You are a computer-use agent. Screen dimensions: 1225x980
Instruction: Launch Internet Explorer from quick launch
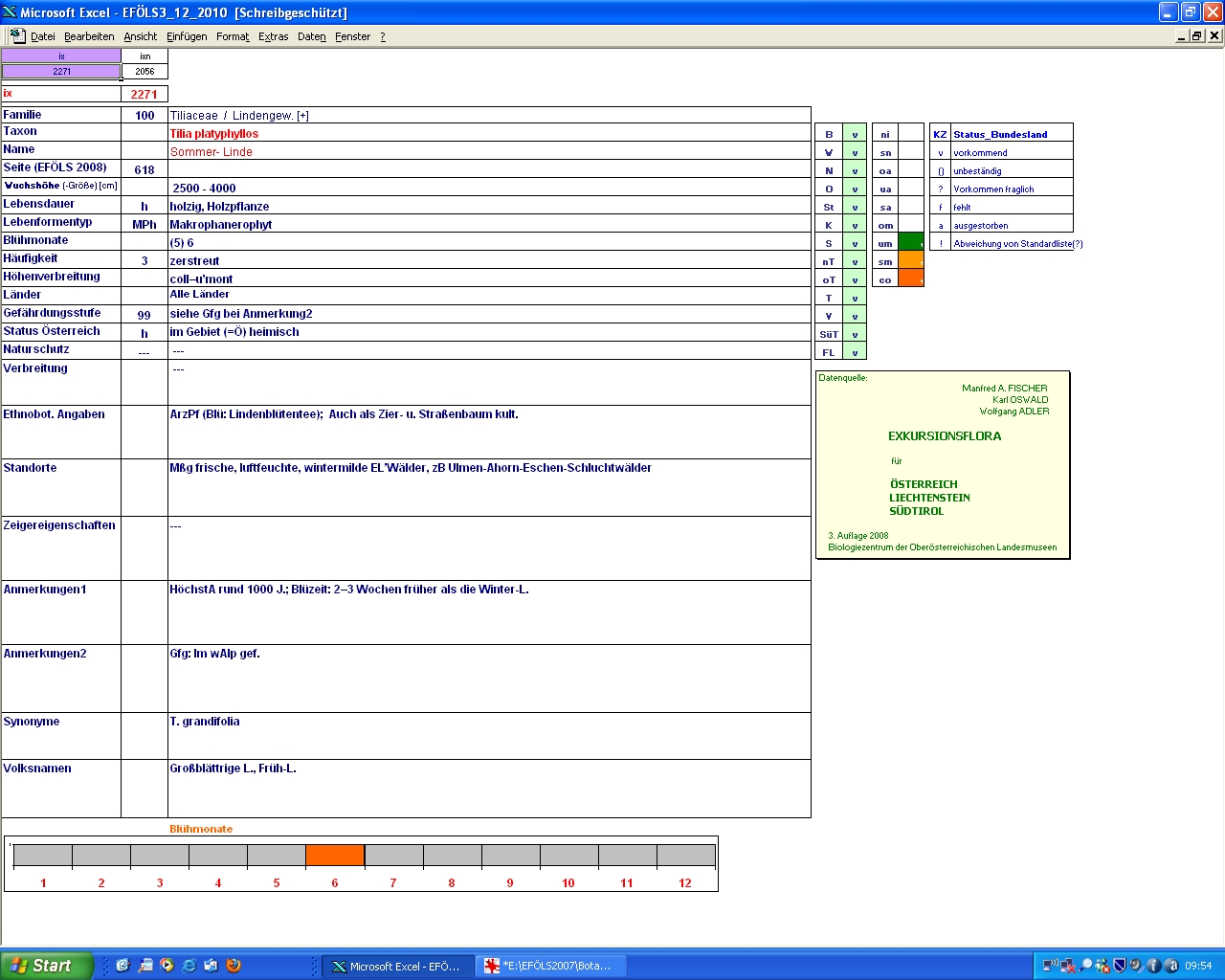pos(189,966)
